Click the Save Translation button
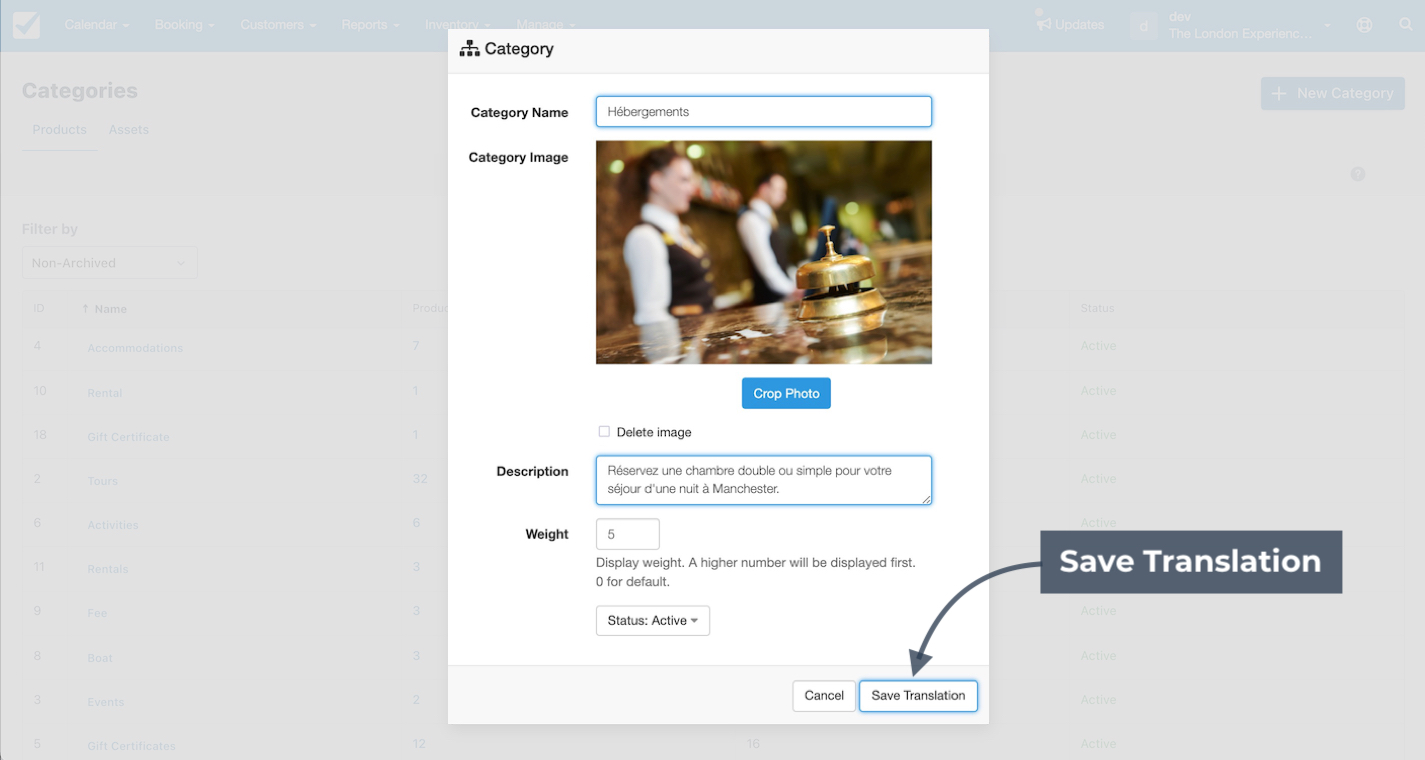The width and height of the screenshot is (1425, 760). (918, 696)
